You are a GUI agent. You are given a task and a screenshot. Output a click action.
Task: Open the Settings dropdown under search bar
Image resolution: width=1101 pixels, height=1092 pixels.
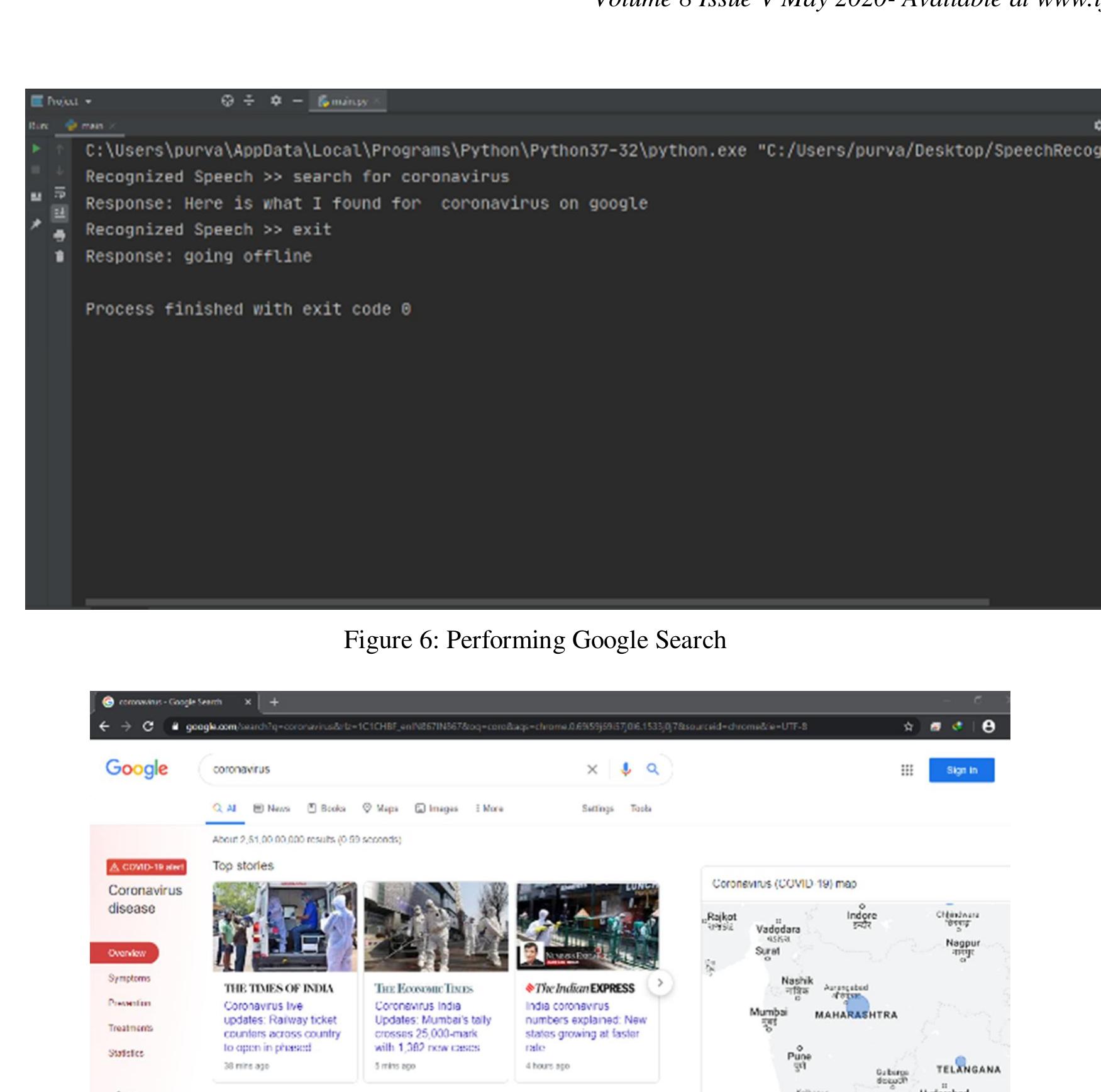pyautogui.click(x=597, y=808)
